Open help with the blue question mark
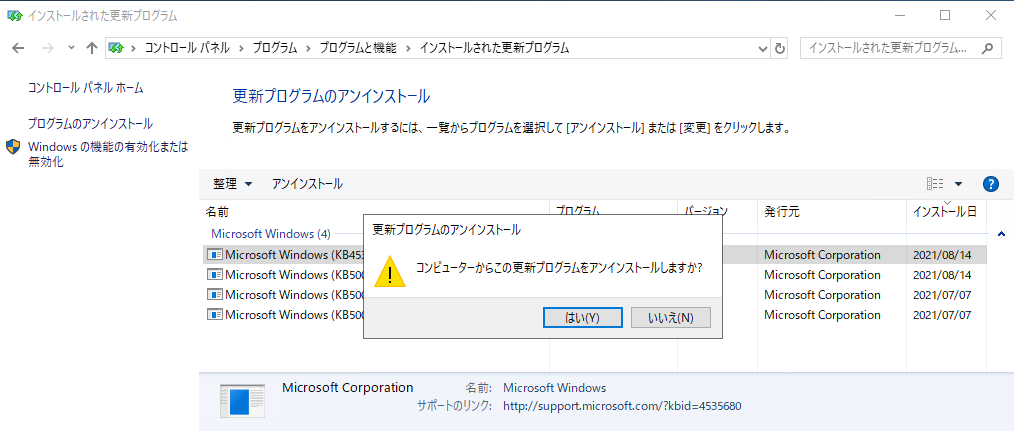The image size is (1014, 431). tap(990, 184)
